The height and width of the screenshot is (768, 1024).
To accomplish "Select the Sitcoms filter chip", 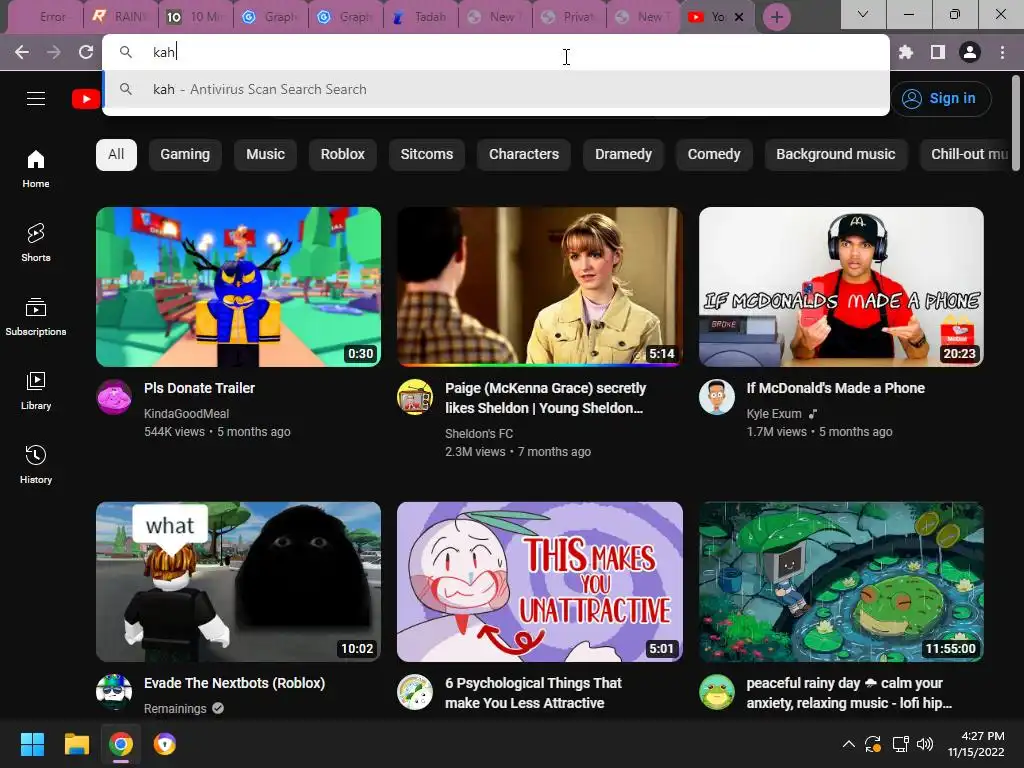I will [x=426, y=155].
